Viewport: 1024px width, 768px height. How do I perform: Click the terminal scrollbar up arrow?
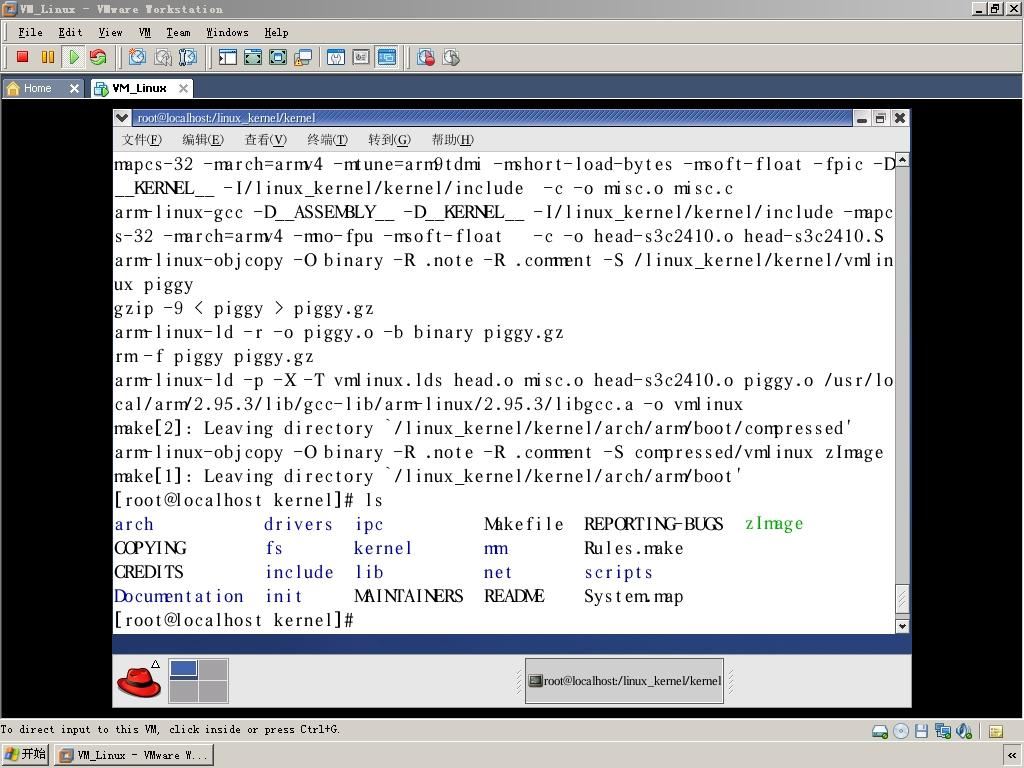tap(902, 160)
